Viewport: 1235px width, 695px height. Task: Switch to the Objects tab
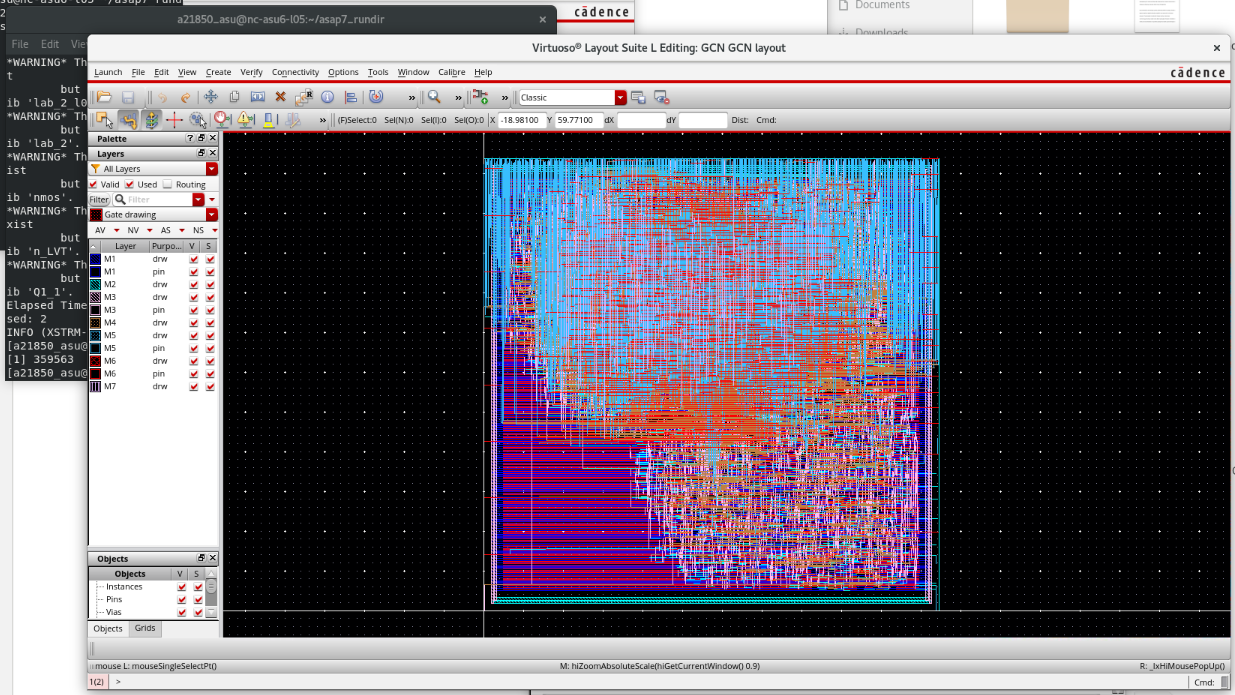click(108, 628)
